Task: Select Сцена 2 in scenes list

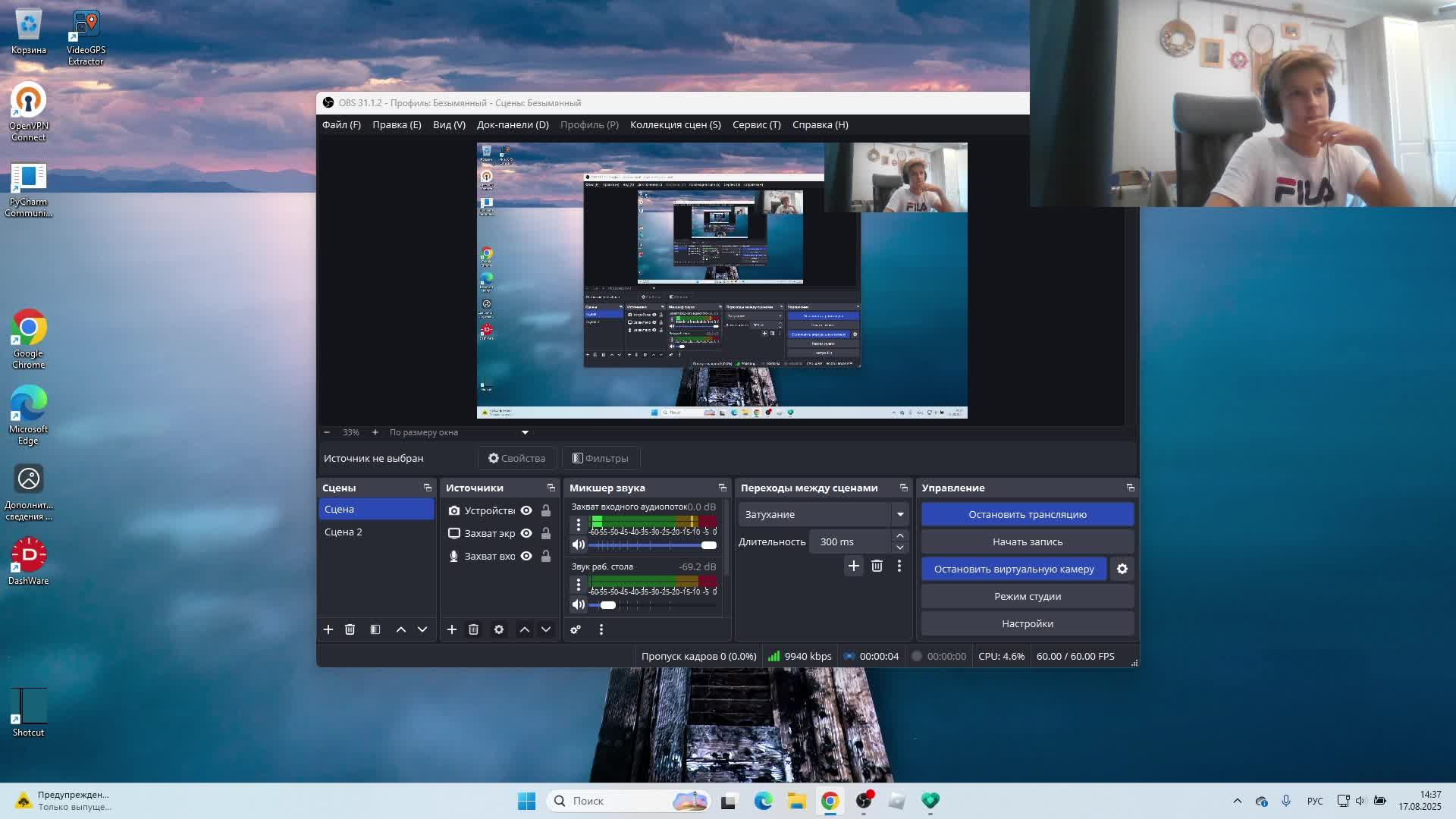Action: click(344, 532)
